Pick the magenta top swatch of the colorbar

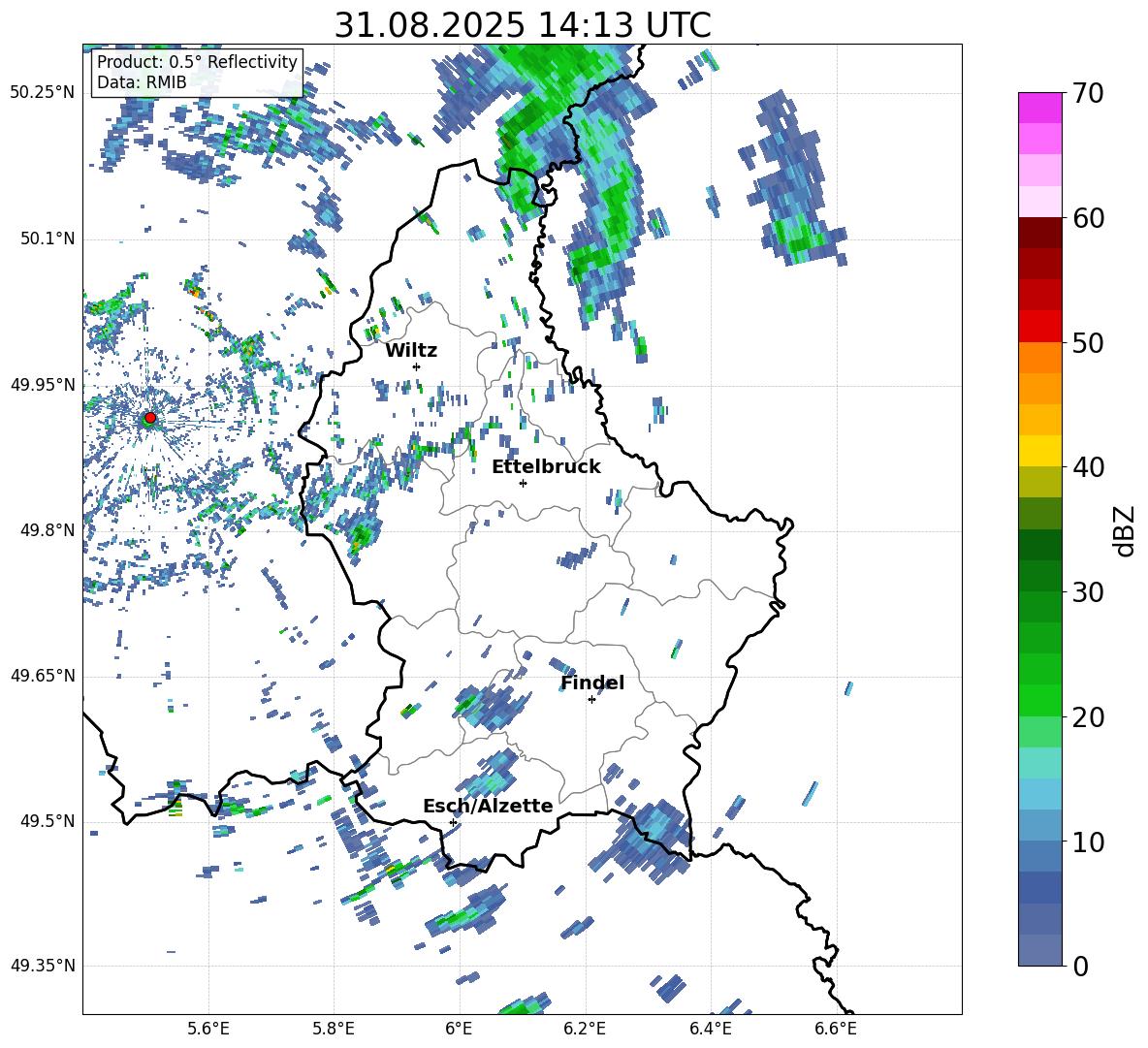coord(1039,108)
